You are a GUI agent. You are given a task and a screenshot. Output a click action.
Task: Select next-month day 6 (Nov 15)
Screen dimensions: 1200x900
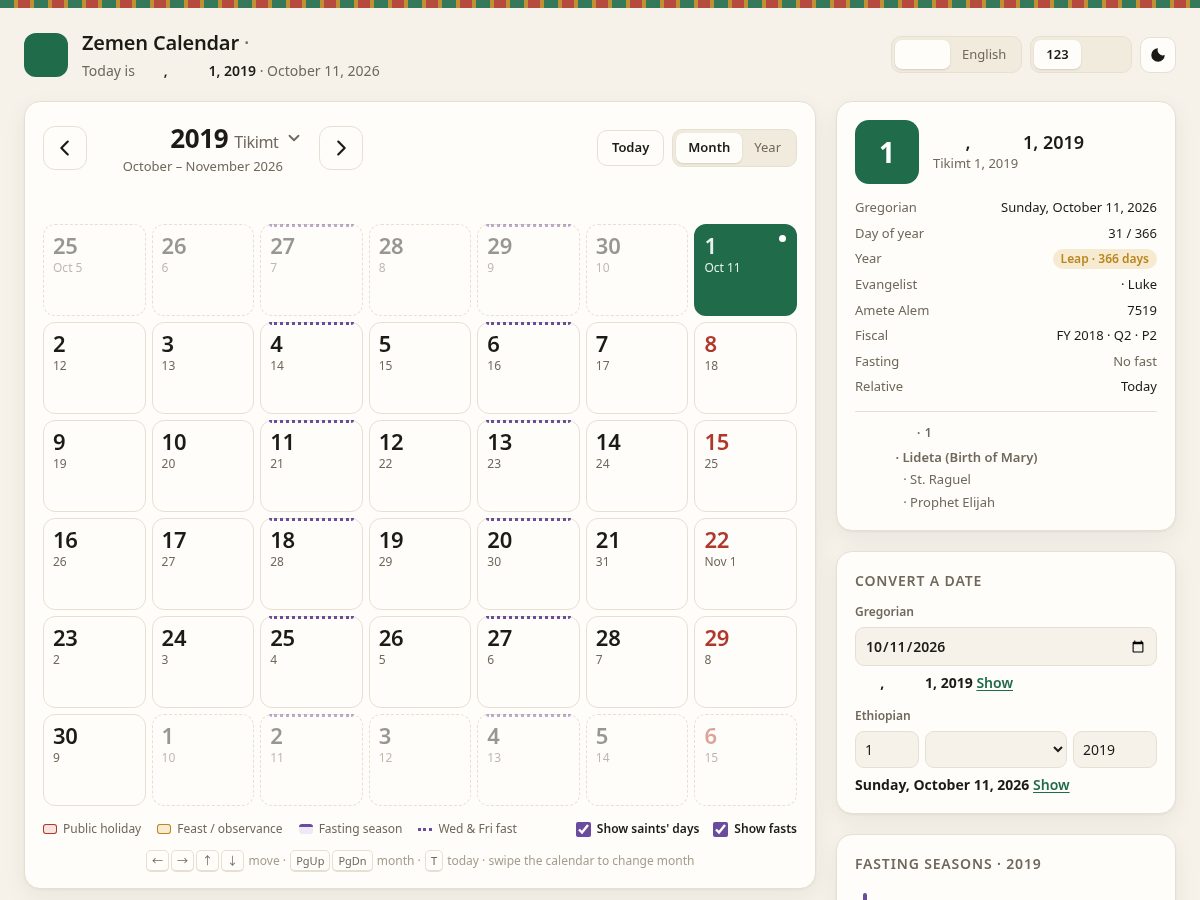click(x=746, y=760)
